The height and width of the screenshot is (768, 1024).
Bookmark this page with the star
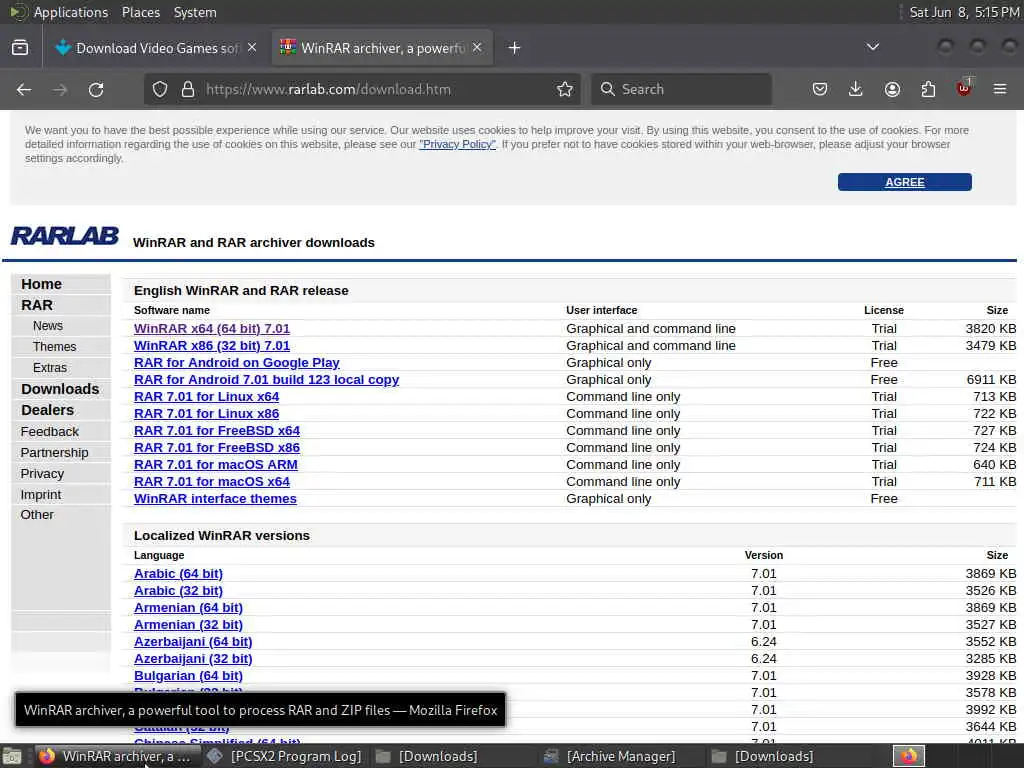click(565, 89)
